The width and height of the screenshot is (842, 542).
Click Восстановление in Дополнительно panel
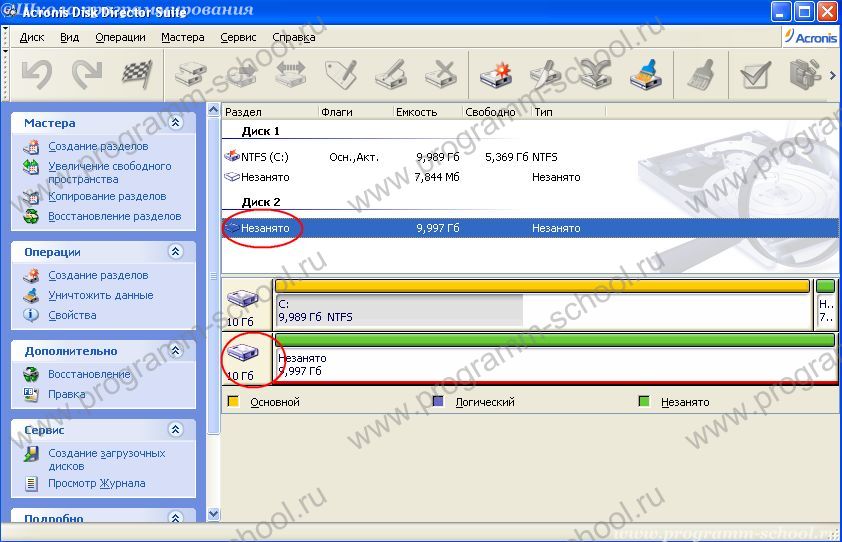[x=89, y=374]
